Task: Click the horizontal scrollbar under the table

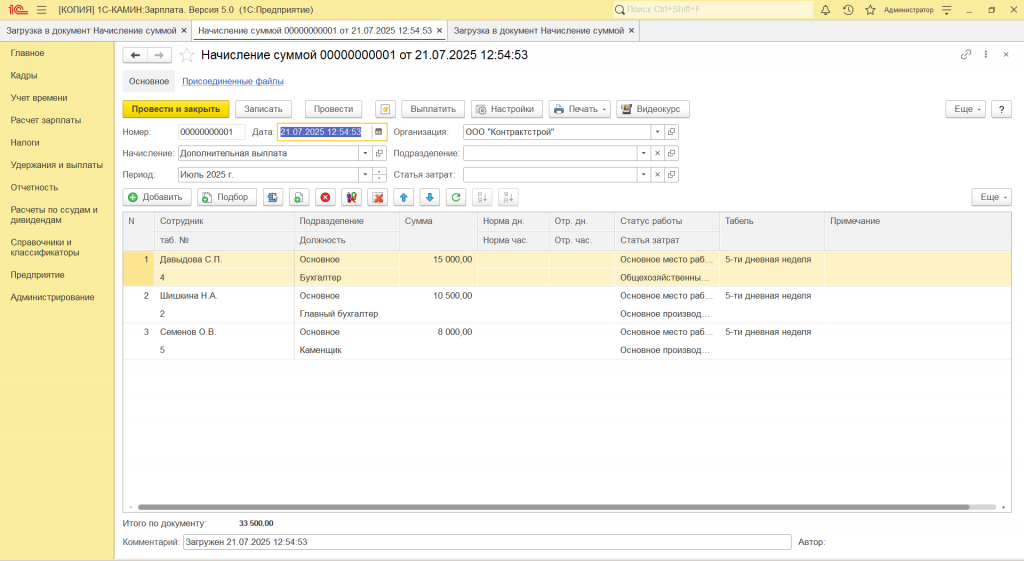Action: tap(553, 507)
